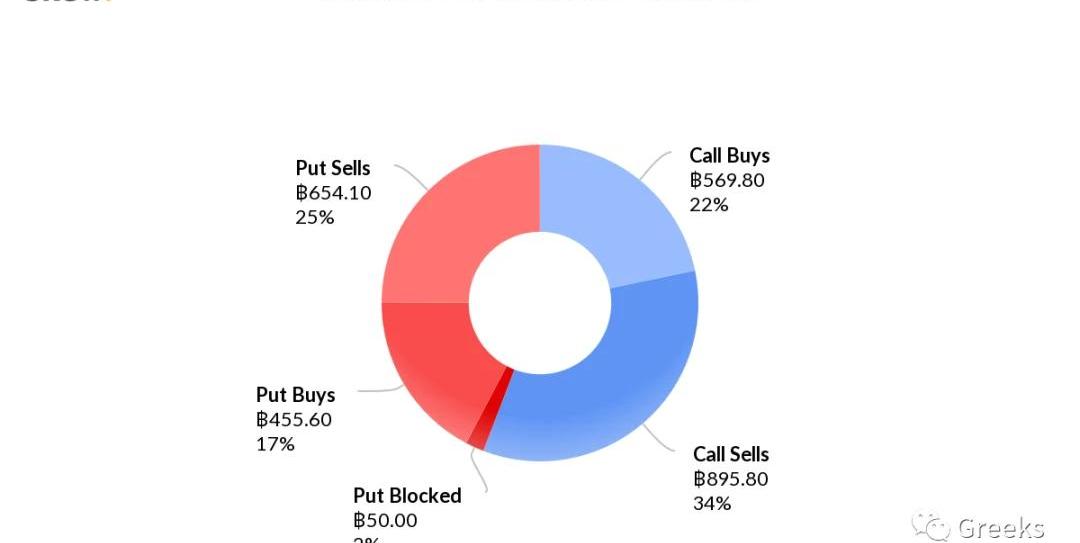Viewport: 1080px width, 543px height.
Task: Select the Put Buys label
Action: click(296, 395)
